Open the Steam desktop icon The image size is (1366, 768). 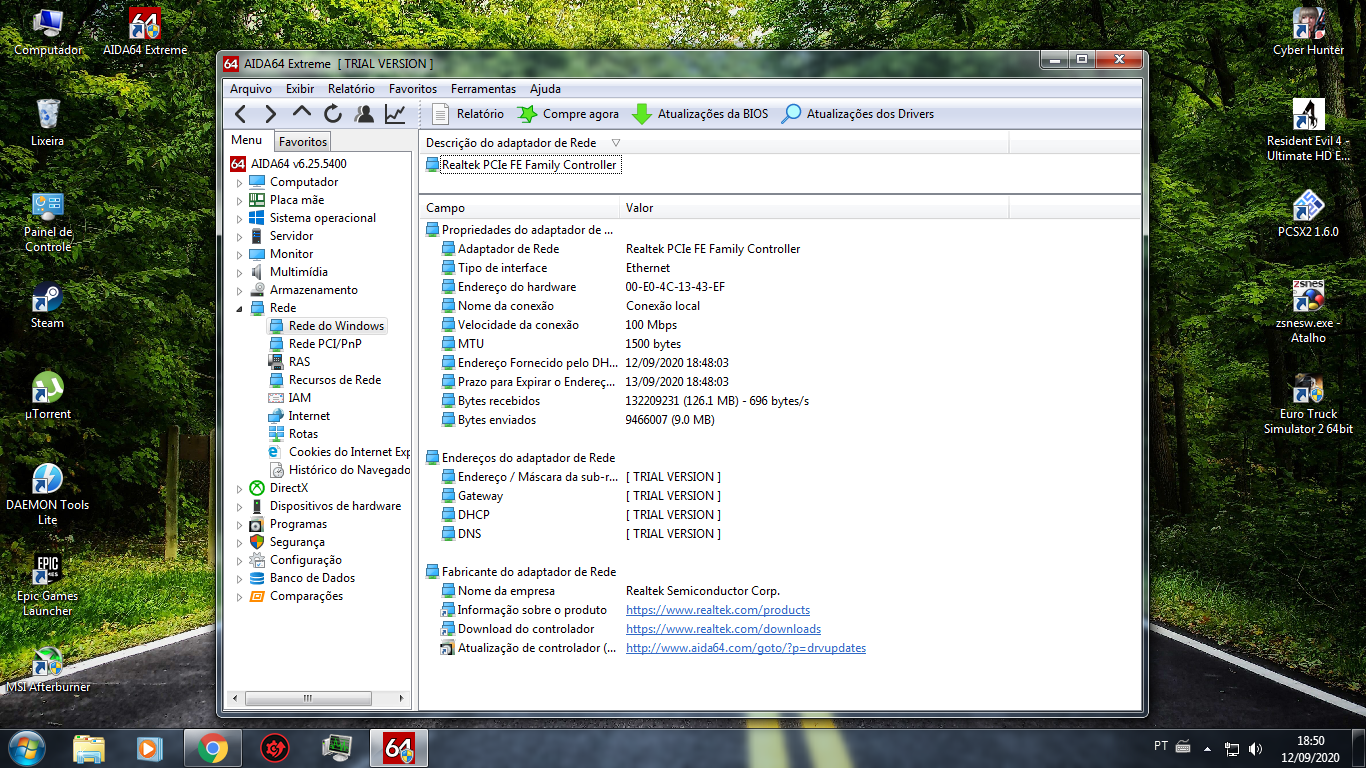(x=47, y=307)
